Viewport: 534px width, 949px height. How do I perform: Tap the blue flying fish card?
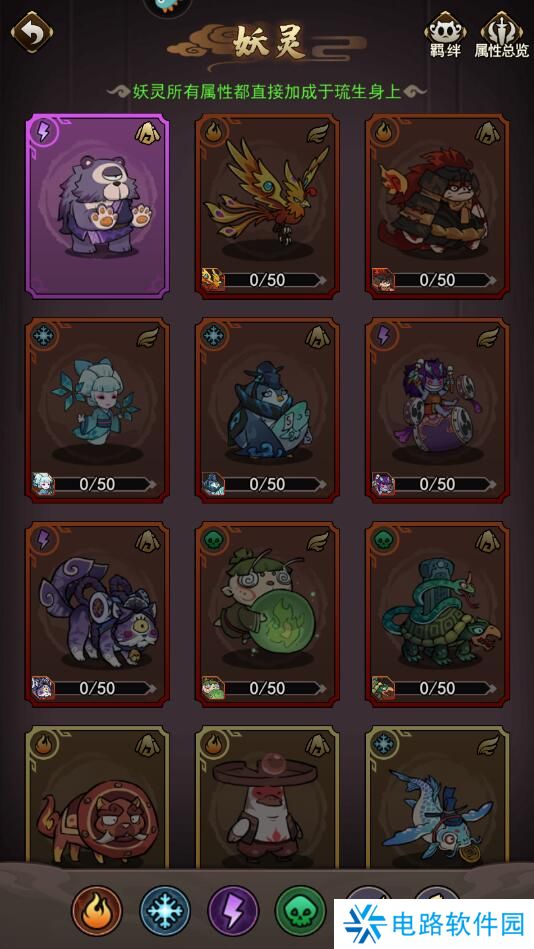pos(437,798)
